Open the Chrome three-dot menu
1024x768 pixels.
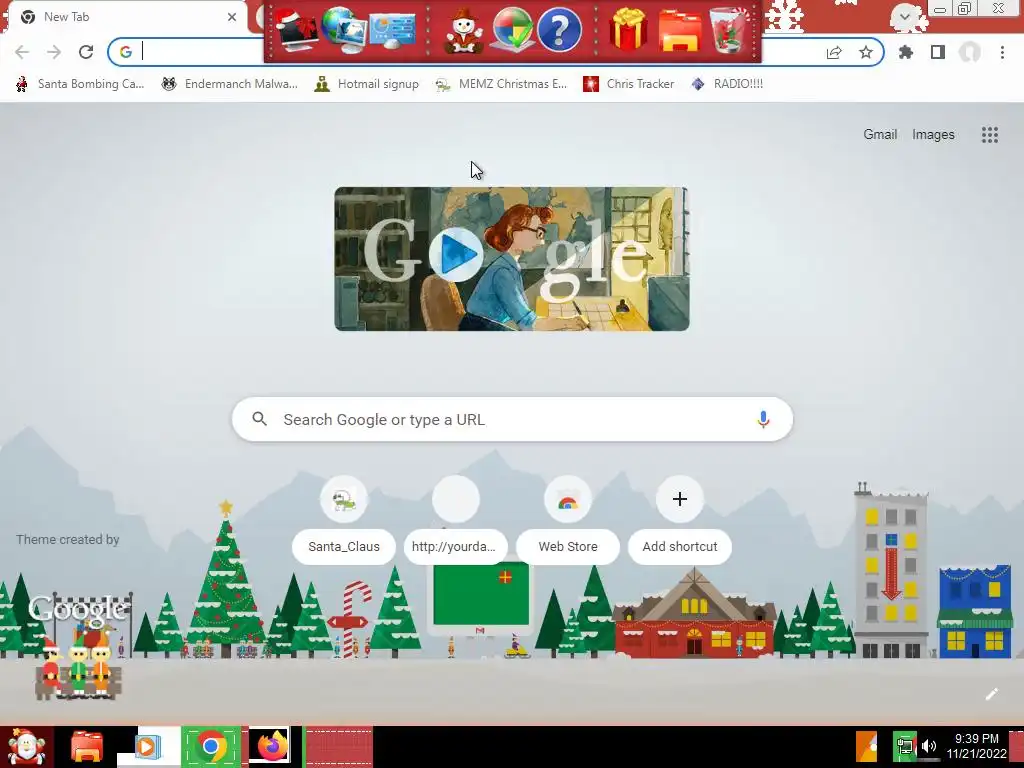pos(1002,52)
